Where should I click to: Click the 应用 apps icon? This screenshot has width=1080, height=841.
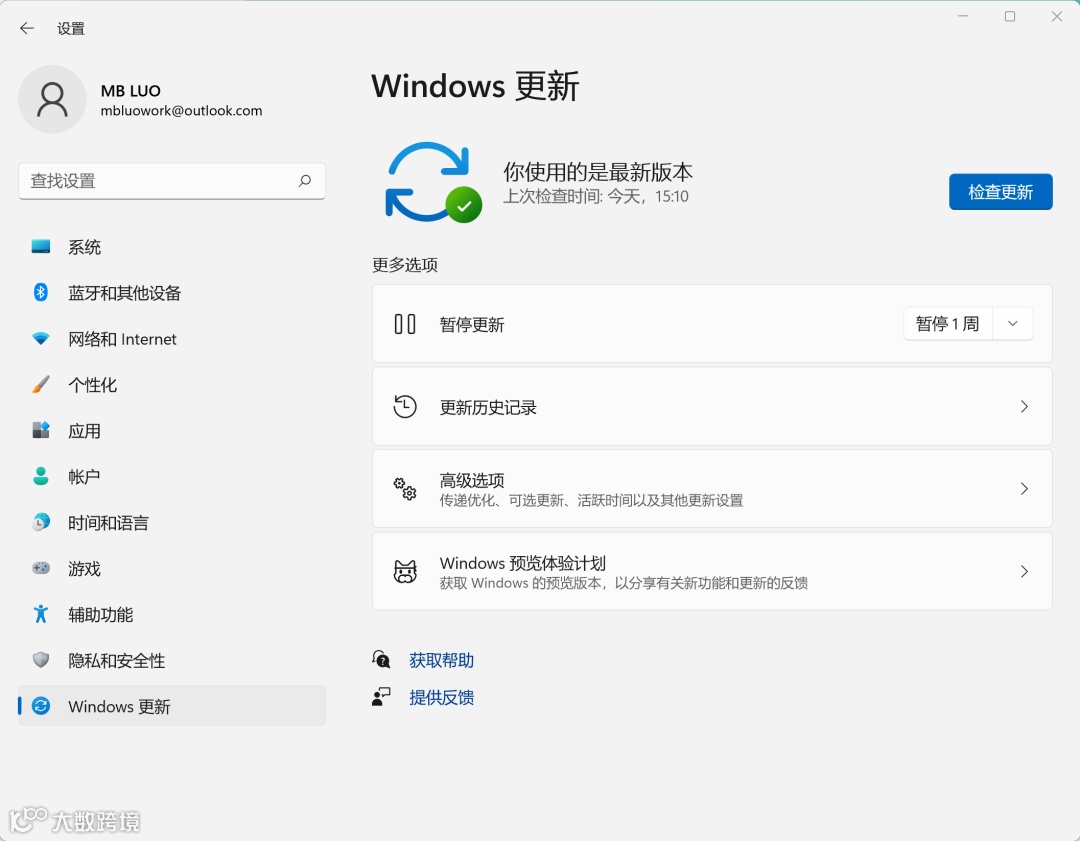(x=41, y=430)
